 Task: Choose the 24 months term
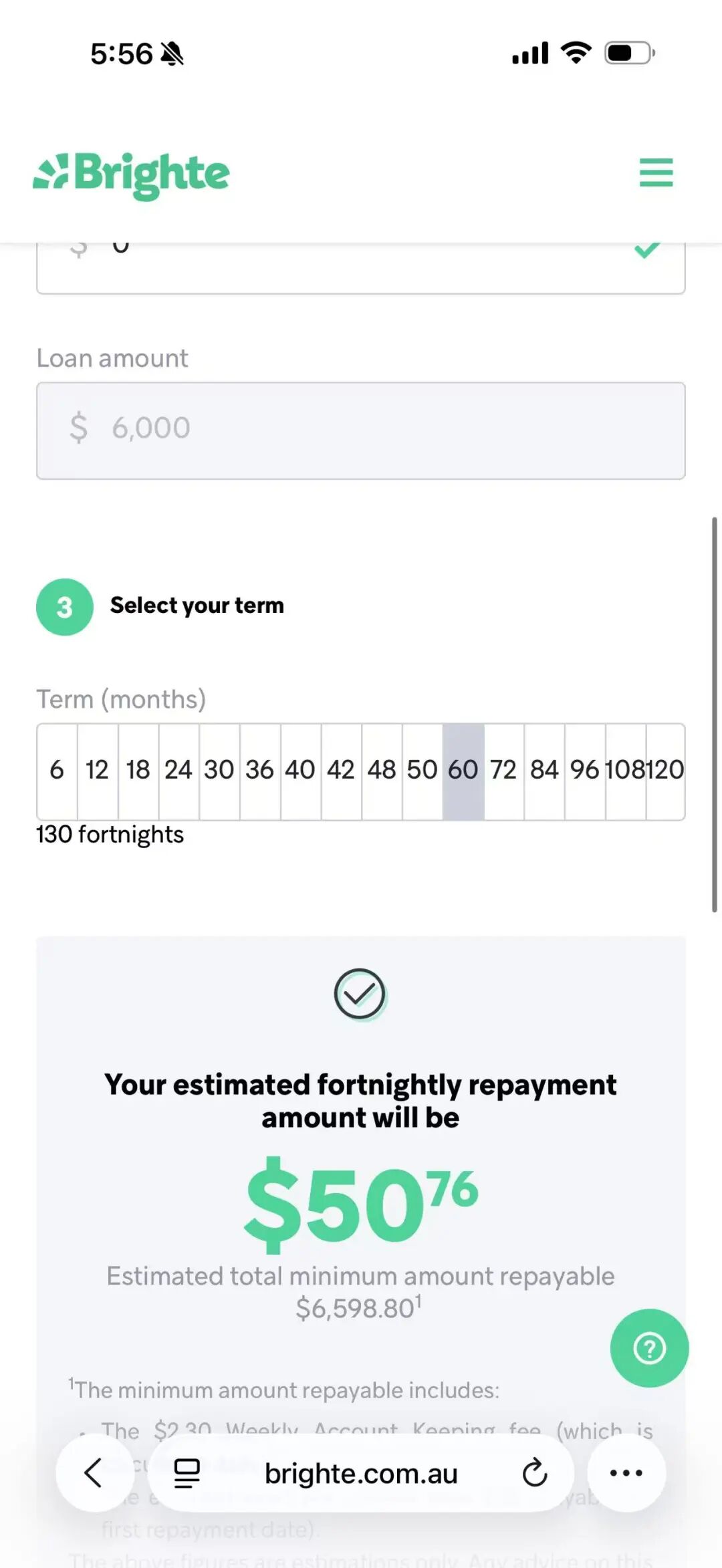tap(178, 771)
